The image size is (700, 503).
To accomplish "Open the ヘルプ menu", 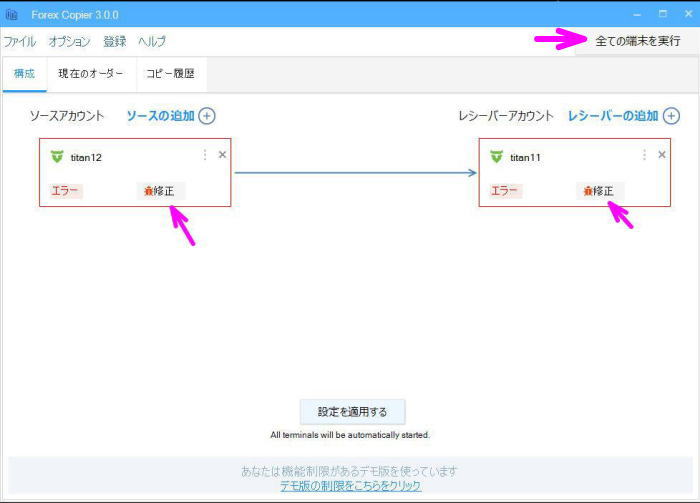I will point(152,42).
